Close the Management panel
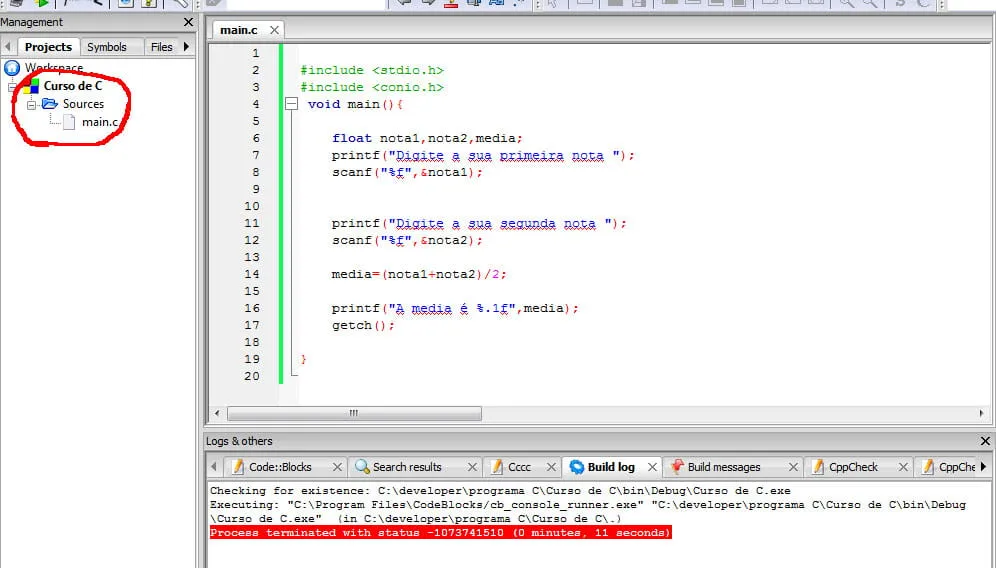This screenshot has height=568, width=996. click(189, 22)
